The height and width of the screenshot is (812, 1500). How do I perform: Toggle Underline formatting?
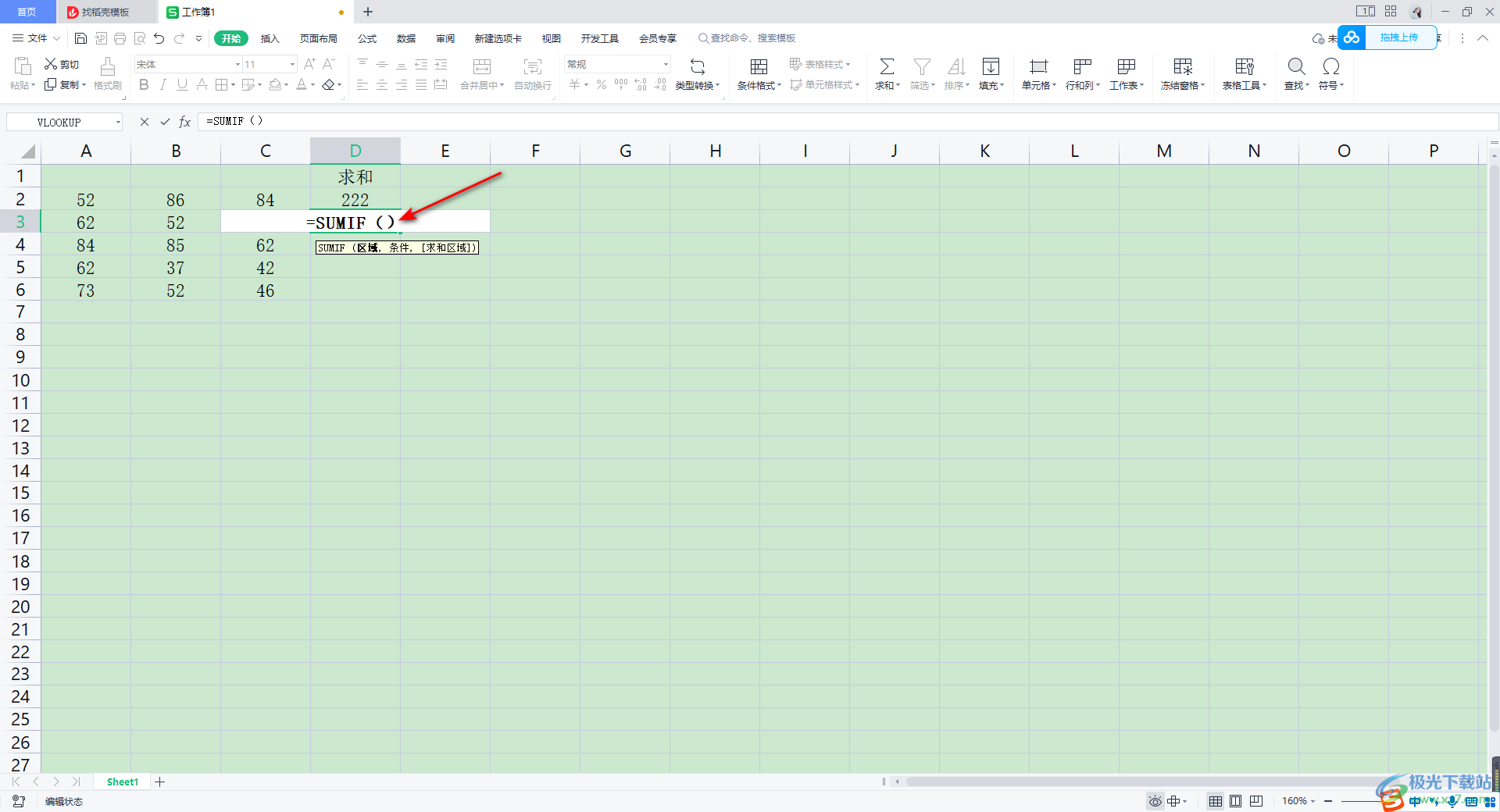182,84
